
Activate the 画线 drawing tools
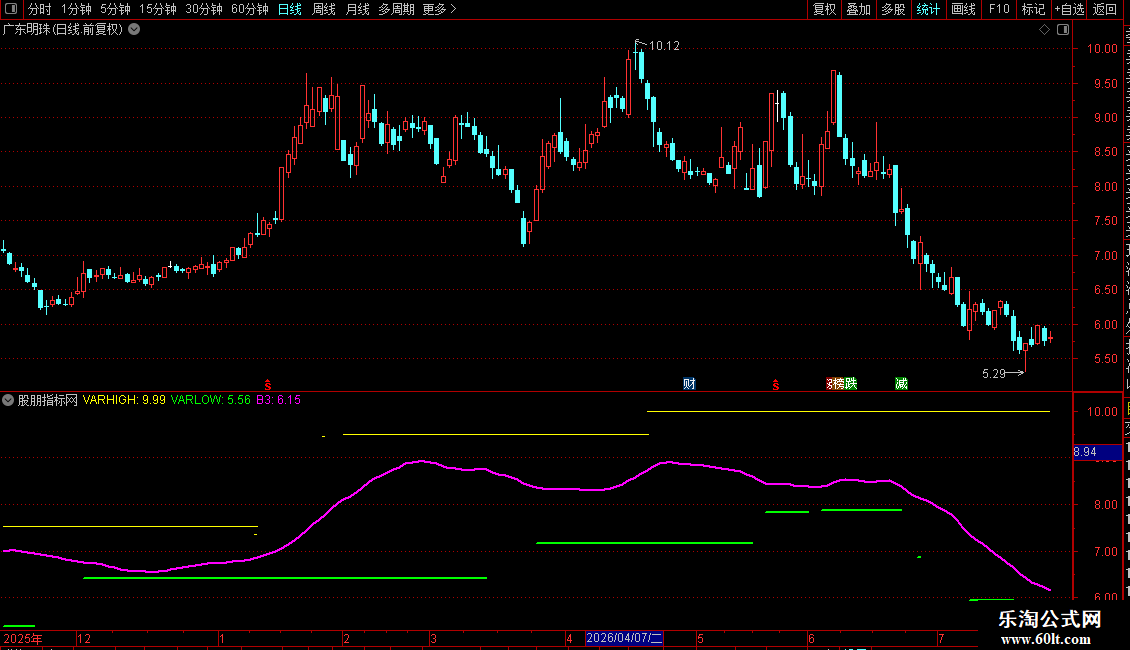pos(963,9)
